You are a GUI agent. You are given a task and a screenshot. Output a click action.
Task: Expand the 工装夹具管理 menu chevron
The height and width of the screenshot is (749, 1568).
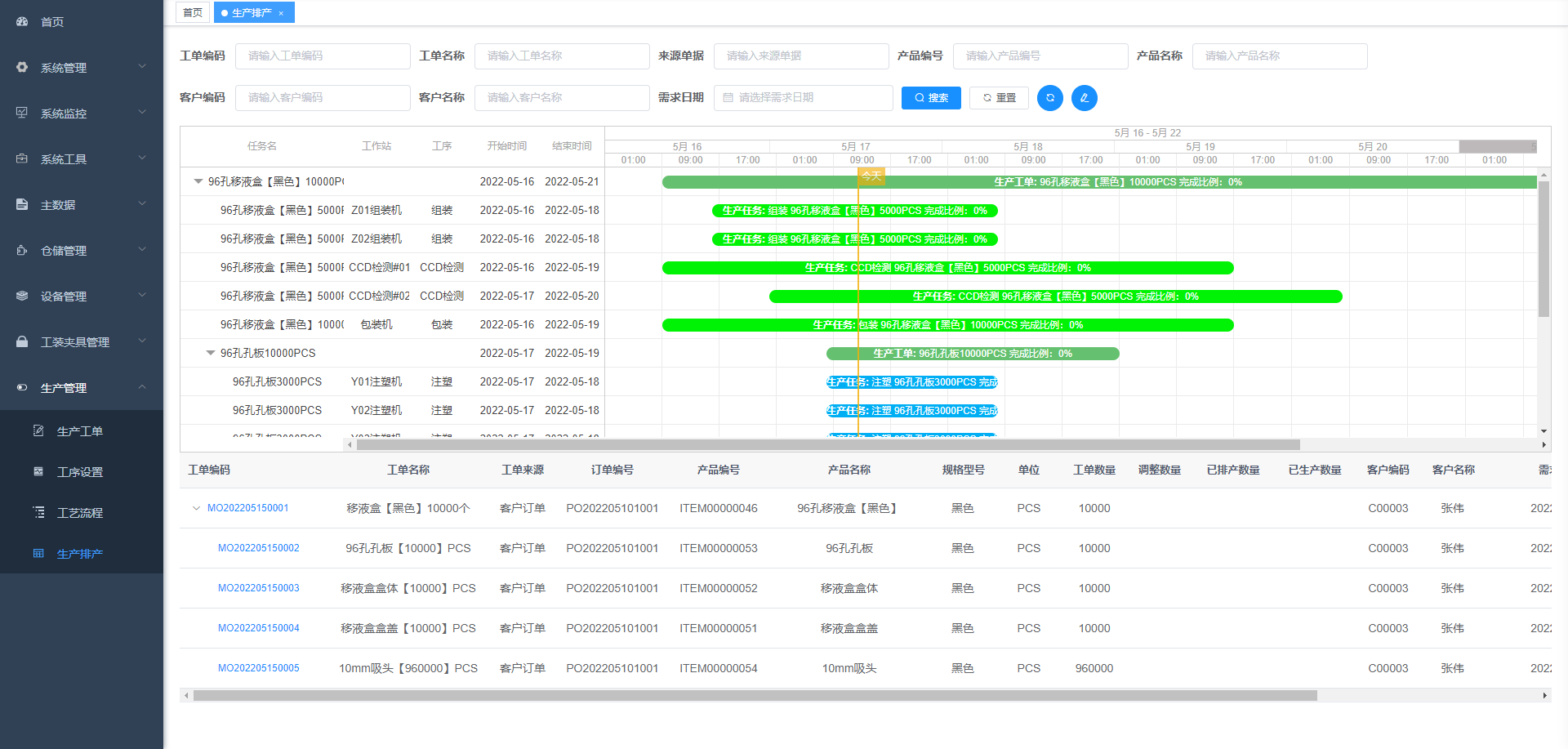click(142, 341)
